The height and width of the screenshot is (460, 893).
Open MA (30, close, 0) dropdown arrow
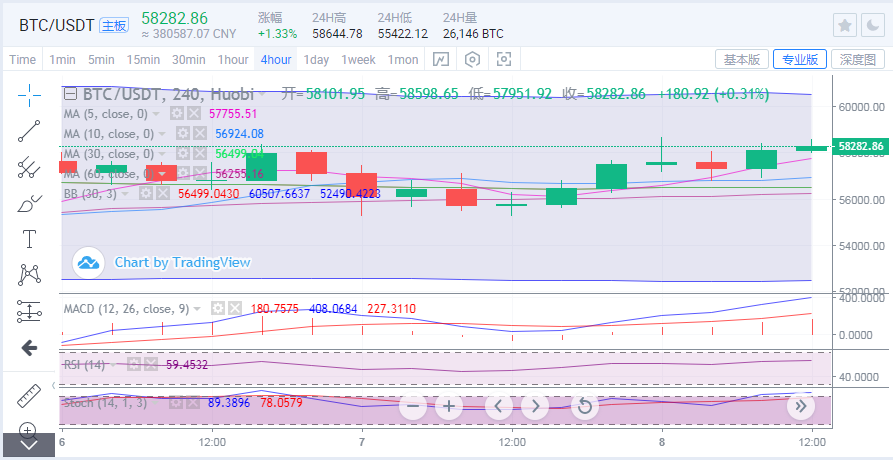tap(162, 154)
